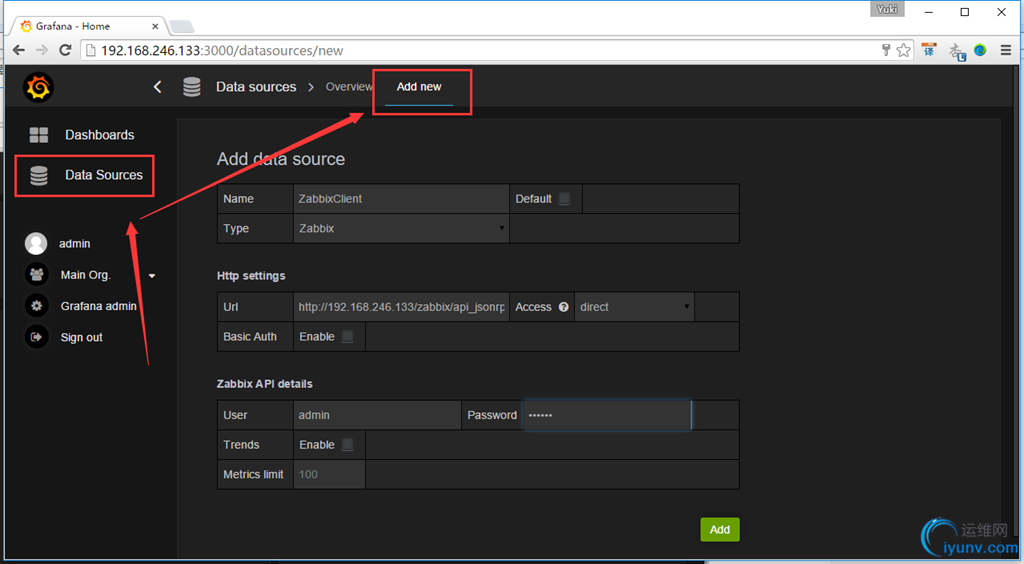1024x564 pixels.
Task: Open the Access dropdown showing direct
Action: coord(634,307)
